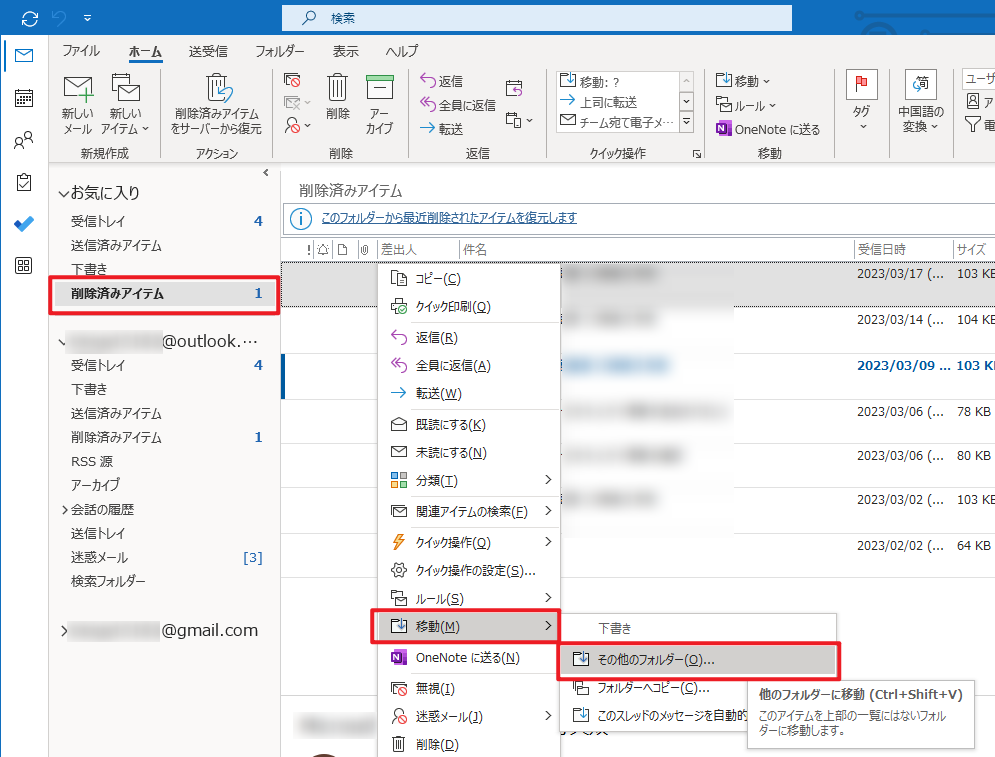The height and width of the screenshot is (757, 995).
Task: Select 削除済みアイテム in favorites
Action: pyautogui.click(x=164, y=294)
